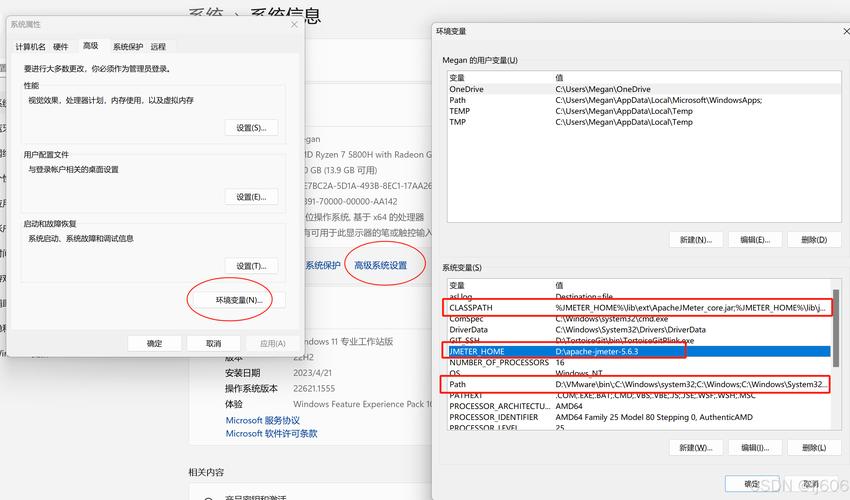This screenshot has height=500, width=850.
Task: Click the 值 column header in system variables
Action: [559, 285]
